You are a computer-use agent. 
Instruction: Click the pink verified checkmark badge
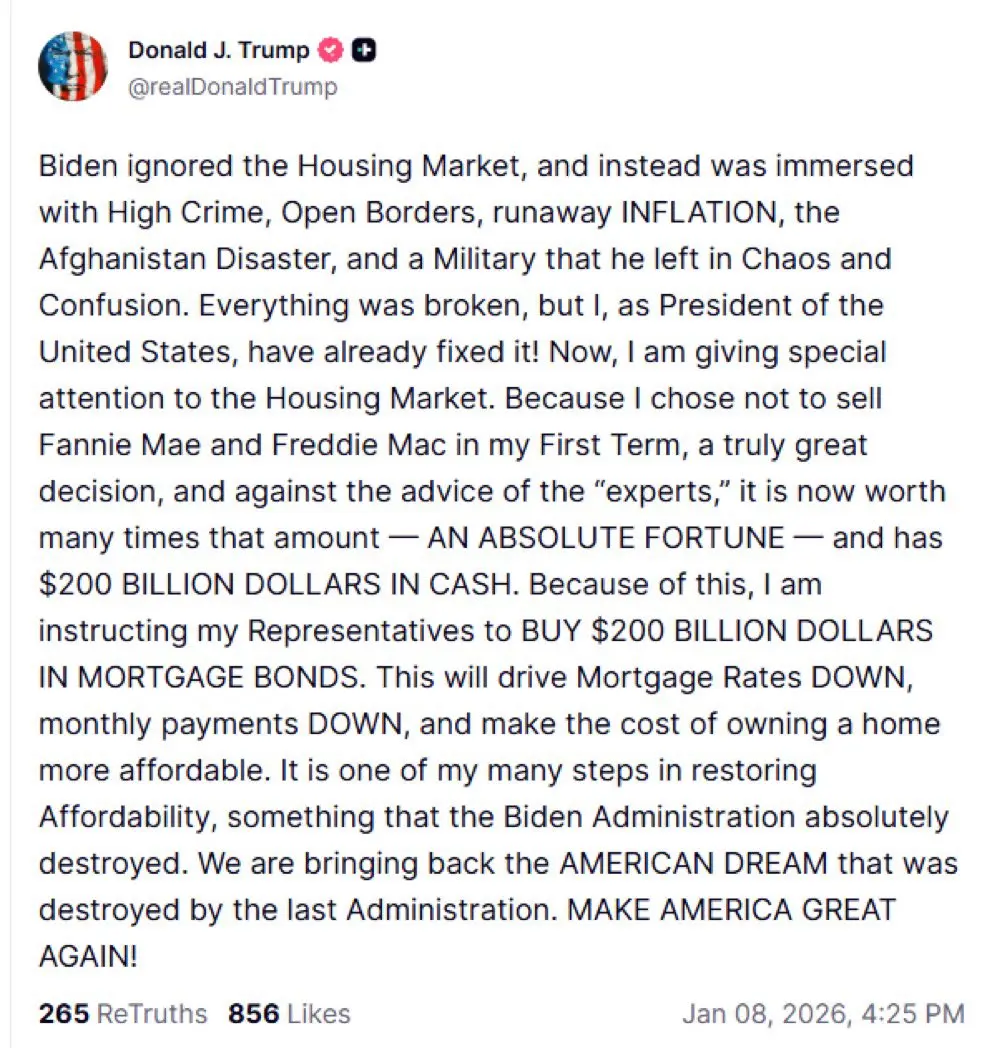[331, 50]
